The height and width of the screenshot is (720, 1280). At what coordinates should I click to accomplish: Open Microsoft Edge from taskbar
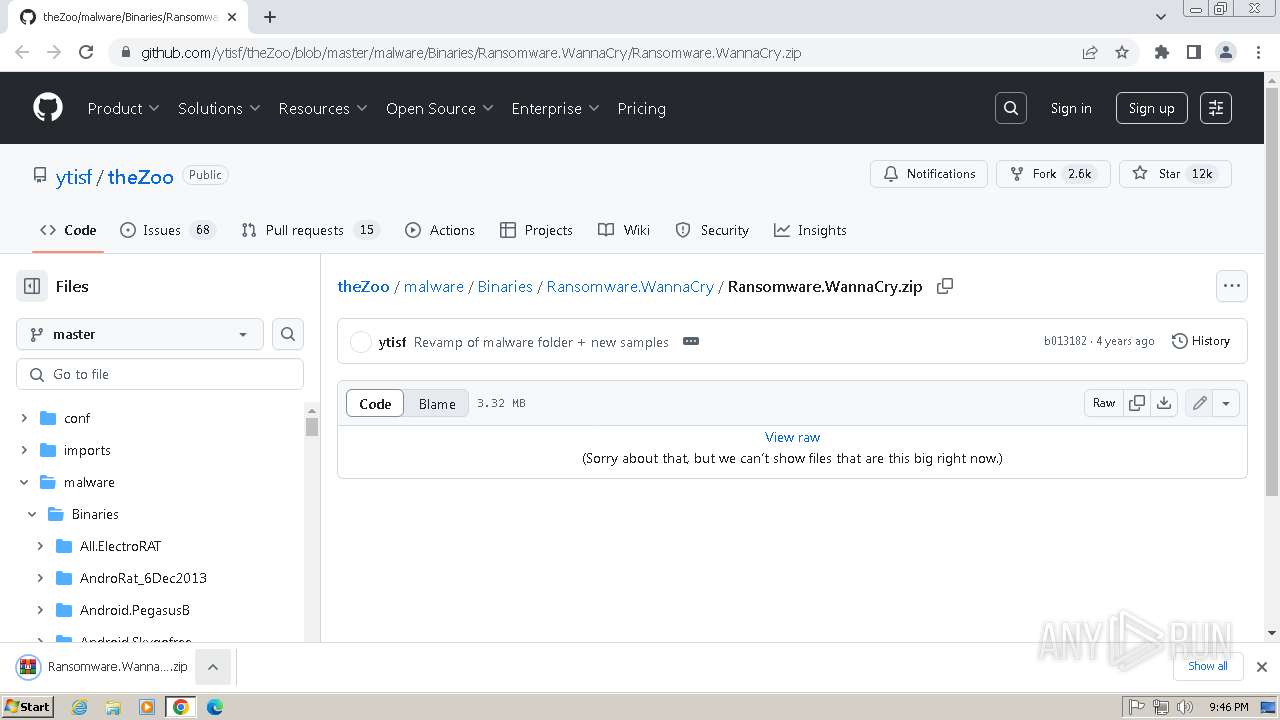tap(214, 707)
